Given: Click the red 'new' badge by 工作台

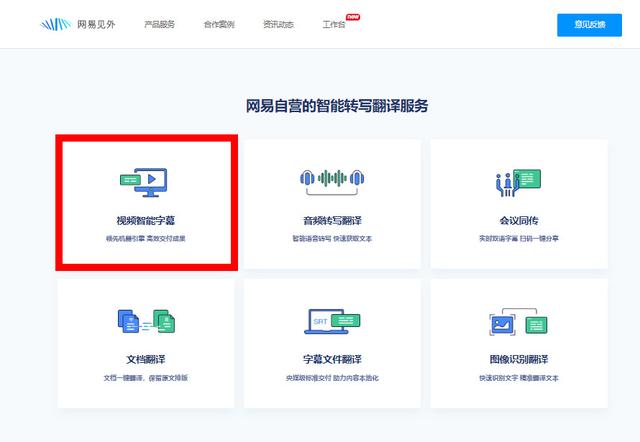Looking at the screenshot, I should point(353,17).
